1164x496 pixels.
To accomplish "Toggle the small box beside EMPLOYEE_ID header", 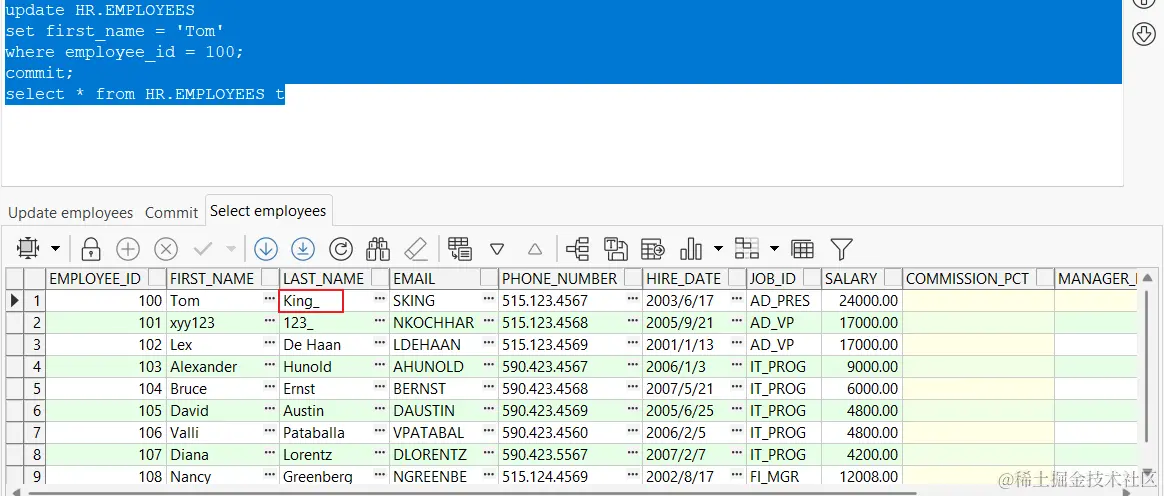I will pyautogui.click(x=156, y=278).
